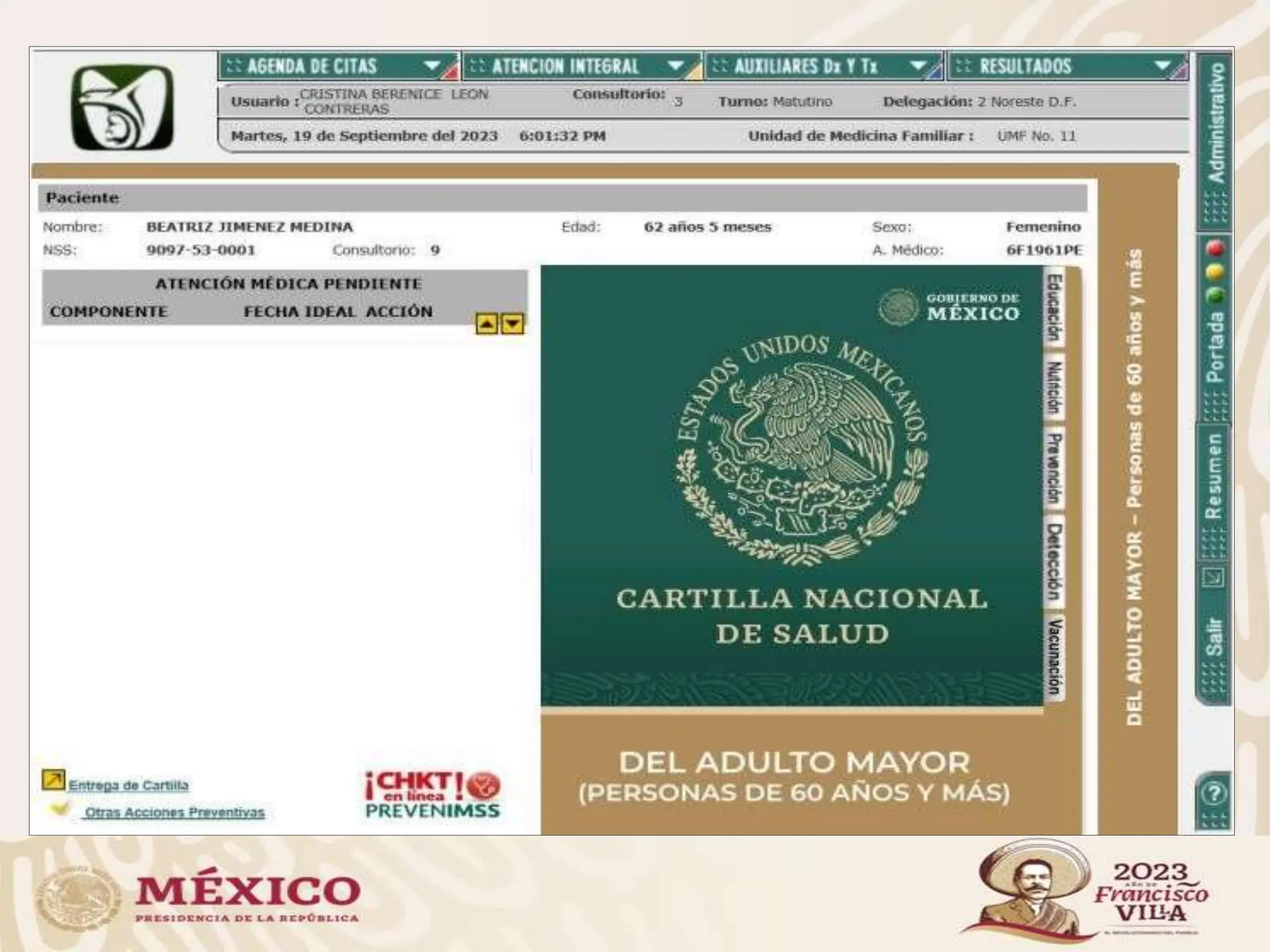The image size is (1270, 952).
Task: Open help via question mark icon
Action: tap(1213, 793)
